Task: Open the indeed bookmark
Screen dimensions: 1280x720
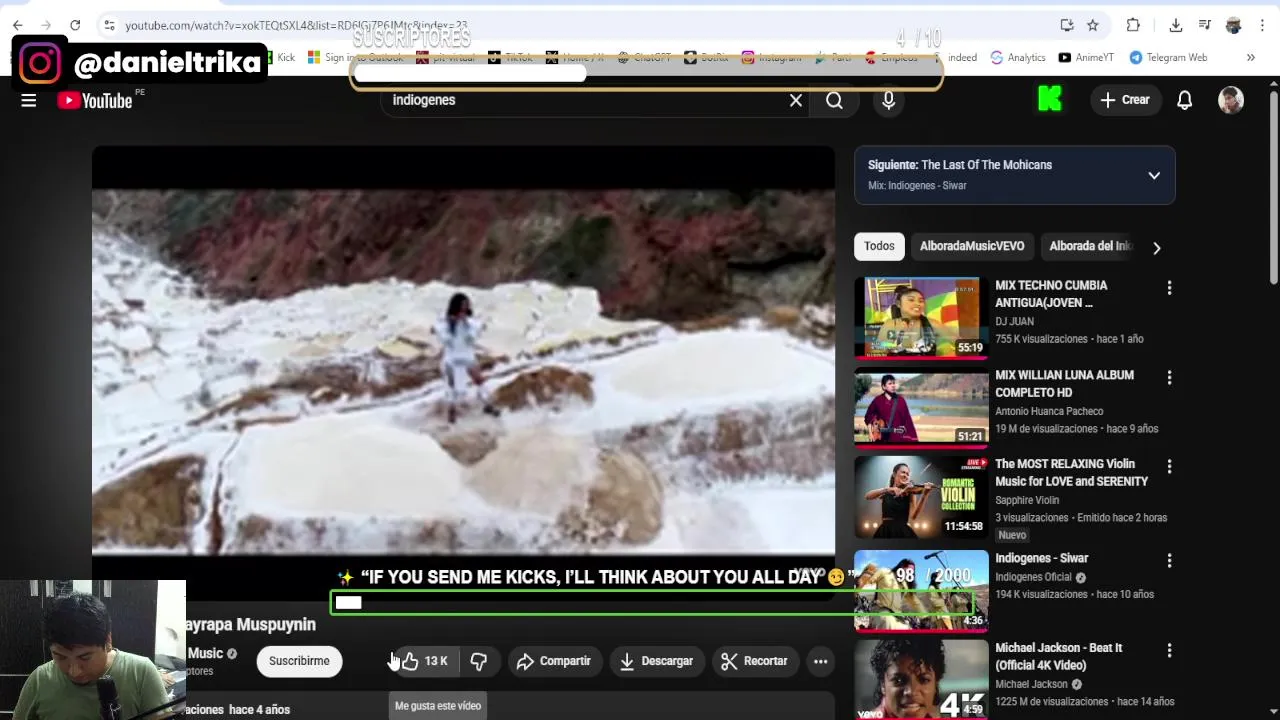Action: [x=962, y=58]
